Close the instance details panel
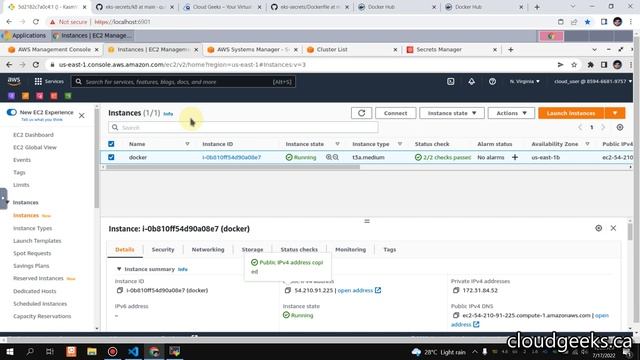 [613, 228]
